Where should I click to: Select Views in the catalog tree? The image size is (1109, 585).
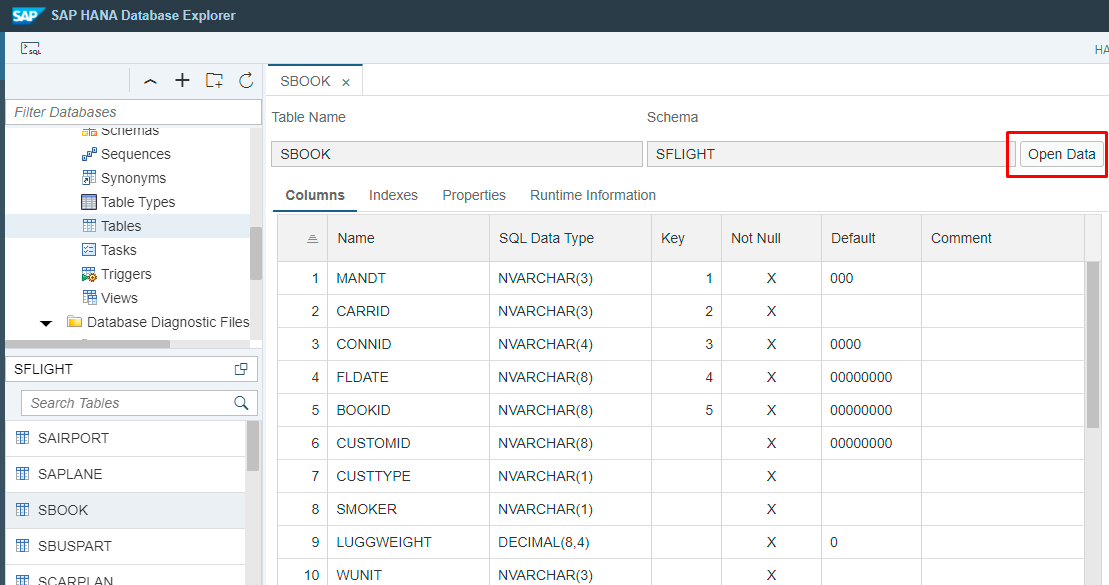(120, 299)
